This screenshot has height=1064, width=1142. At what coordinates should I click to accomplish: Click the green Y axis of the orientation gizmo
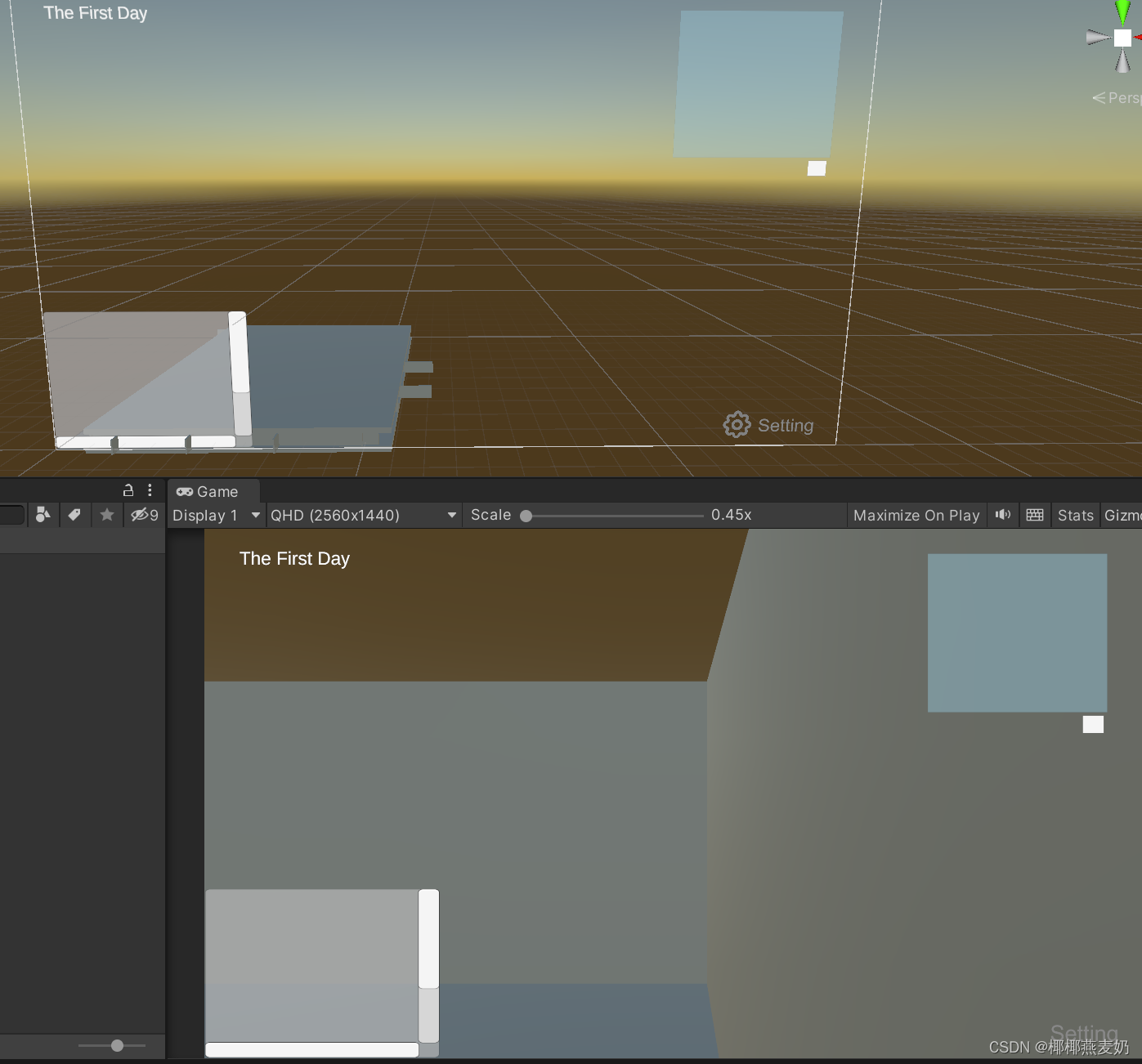1121,8
